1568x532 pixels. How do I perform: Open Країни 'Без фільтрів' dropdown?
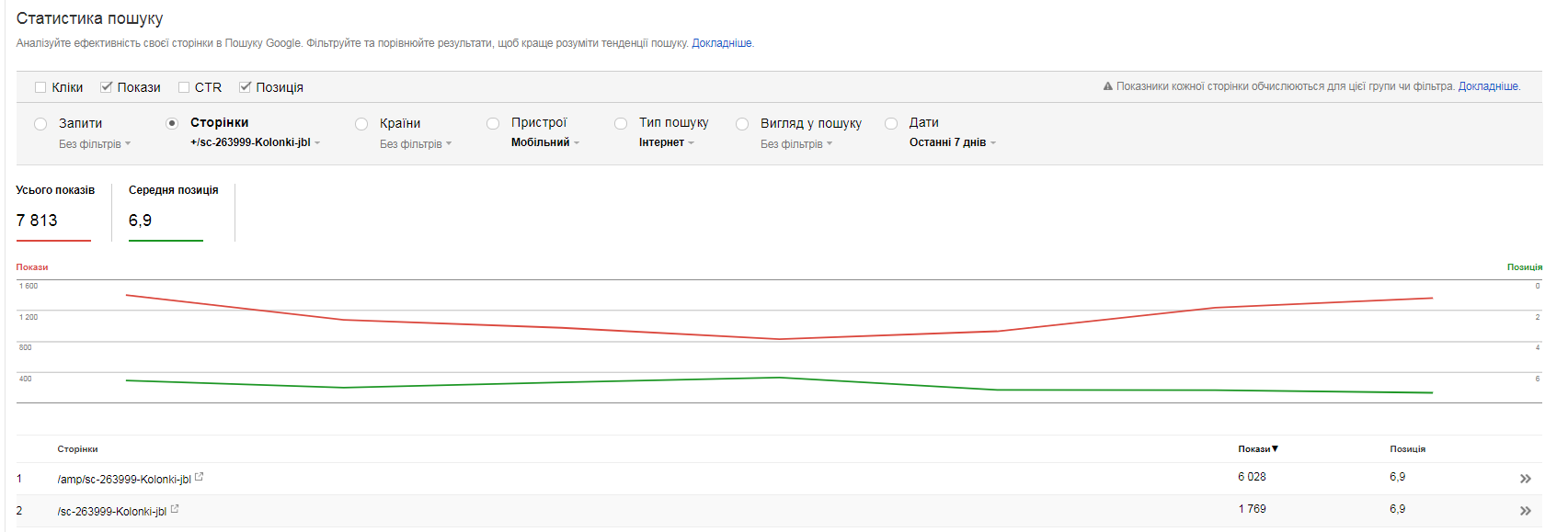click(x=416, y=144)
